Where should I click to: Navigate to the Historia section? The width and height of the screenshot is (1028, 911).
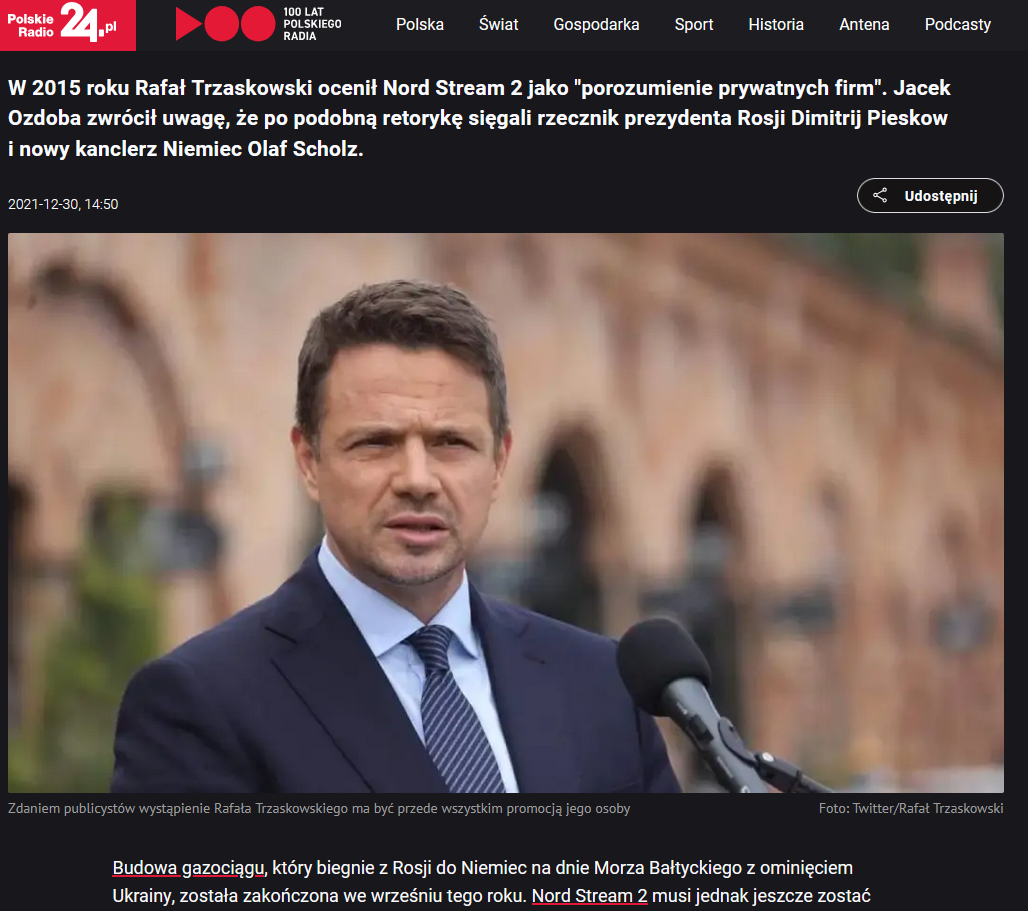coord(776,25)
